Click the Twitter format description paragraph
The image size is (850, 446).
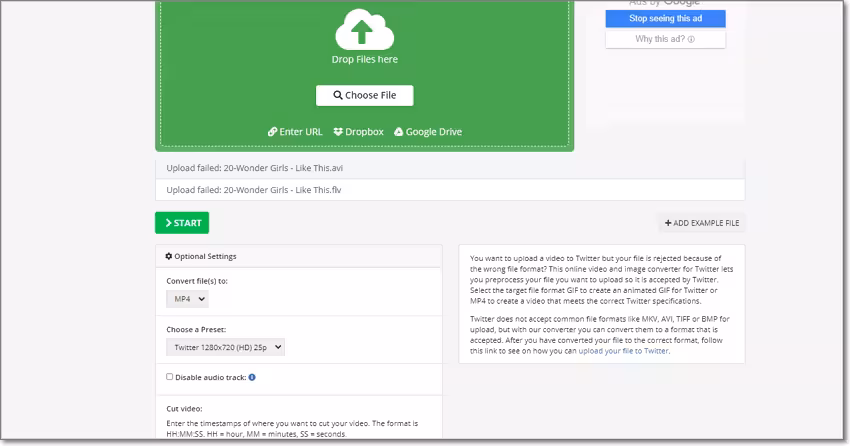click(600, 279)
